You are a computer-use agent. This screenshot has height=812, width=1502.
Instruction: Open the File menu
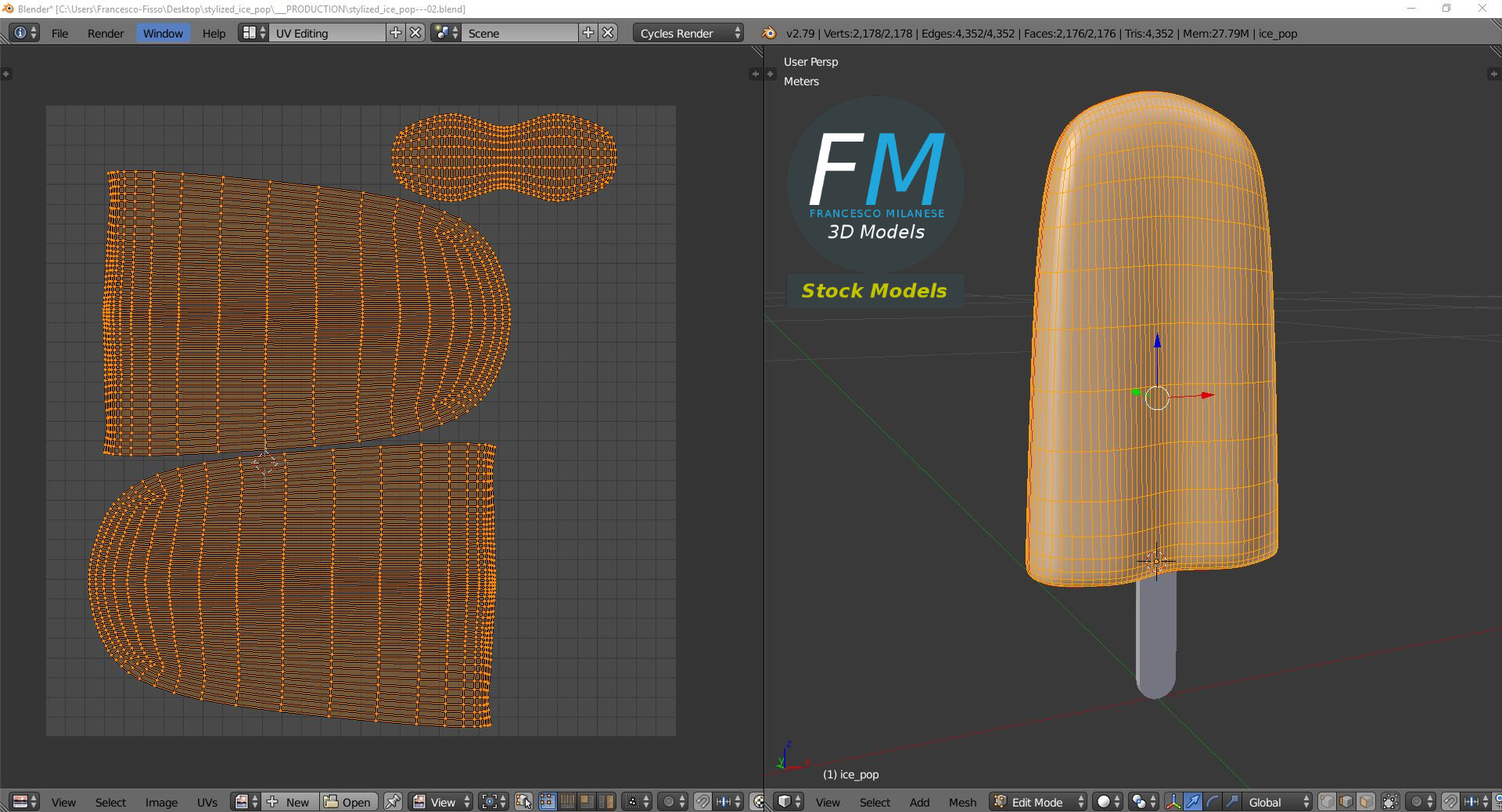[60, 33]
